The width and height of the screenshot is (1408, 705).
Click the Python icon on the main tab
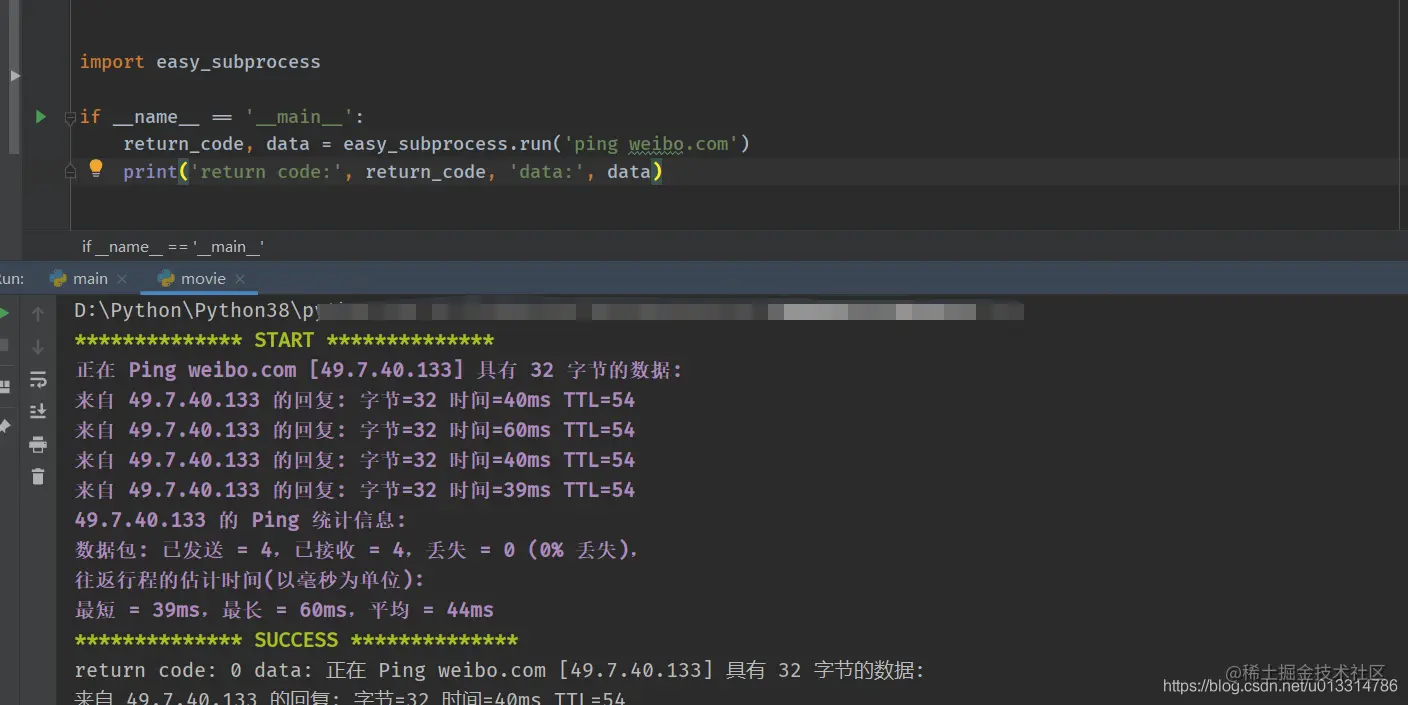pyautogui.click(x=58, y=278)
